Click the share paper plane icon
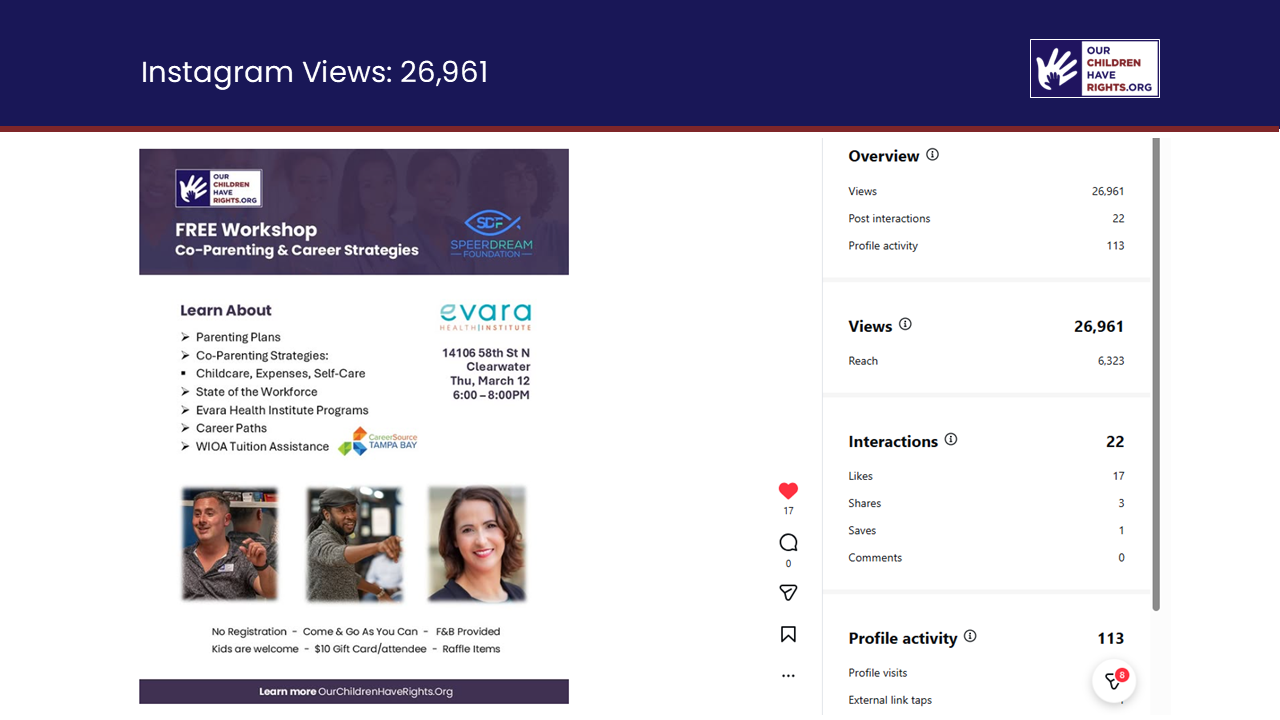 788,593
